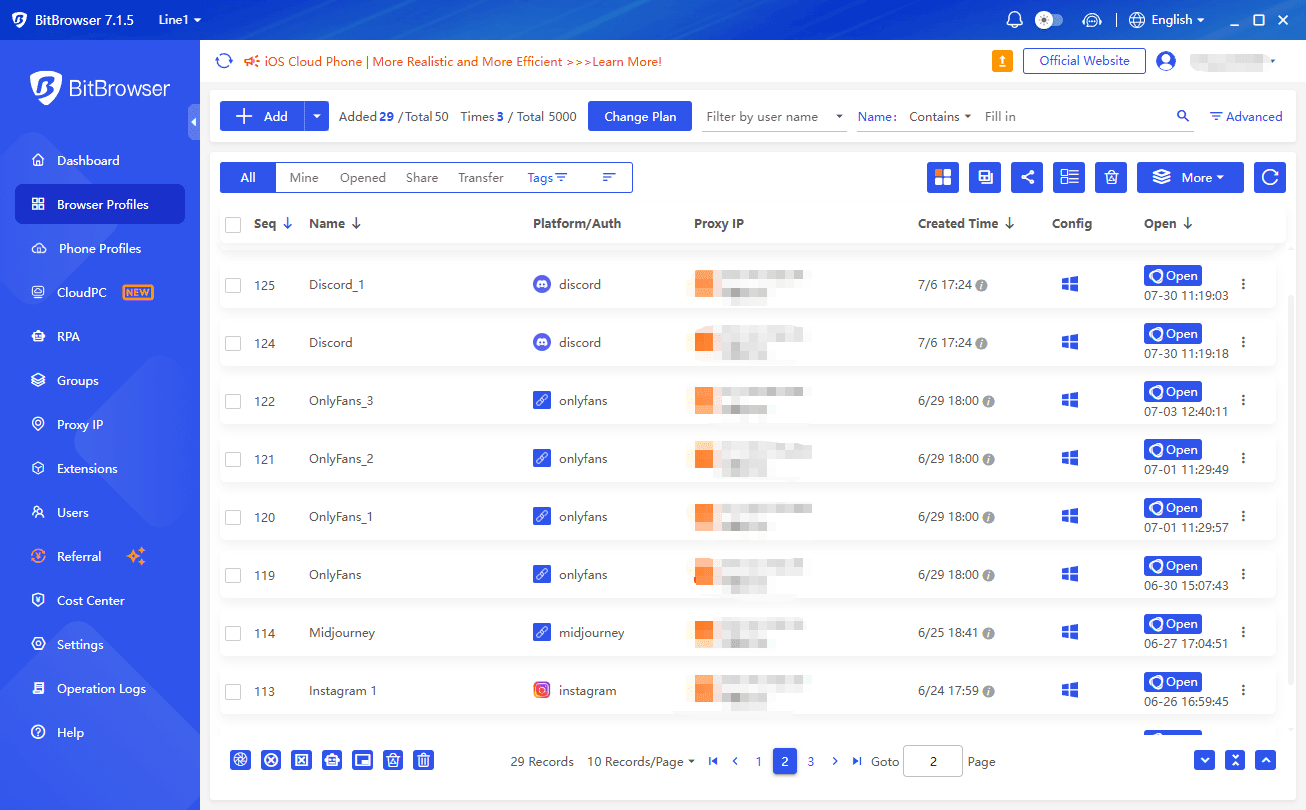
Task: Click the search magnifier icon
Action: [1183, 116]
